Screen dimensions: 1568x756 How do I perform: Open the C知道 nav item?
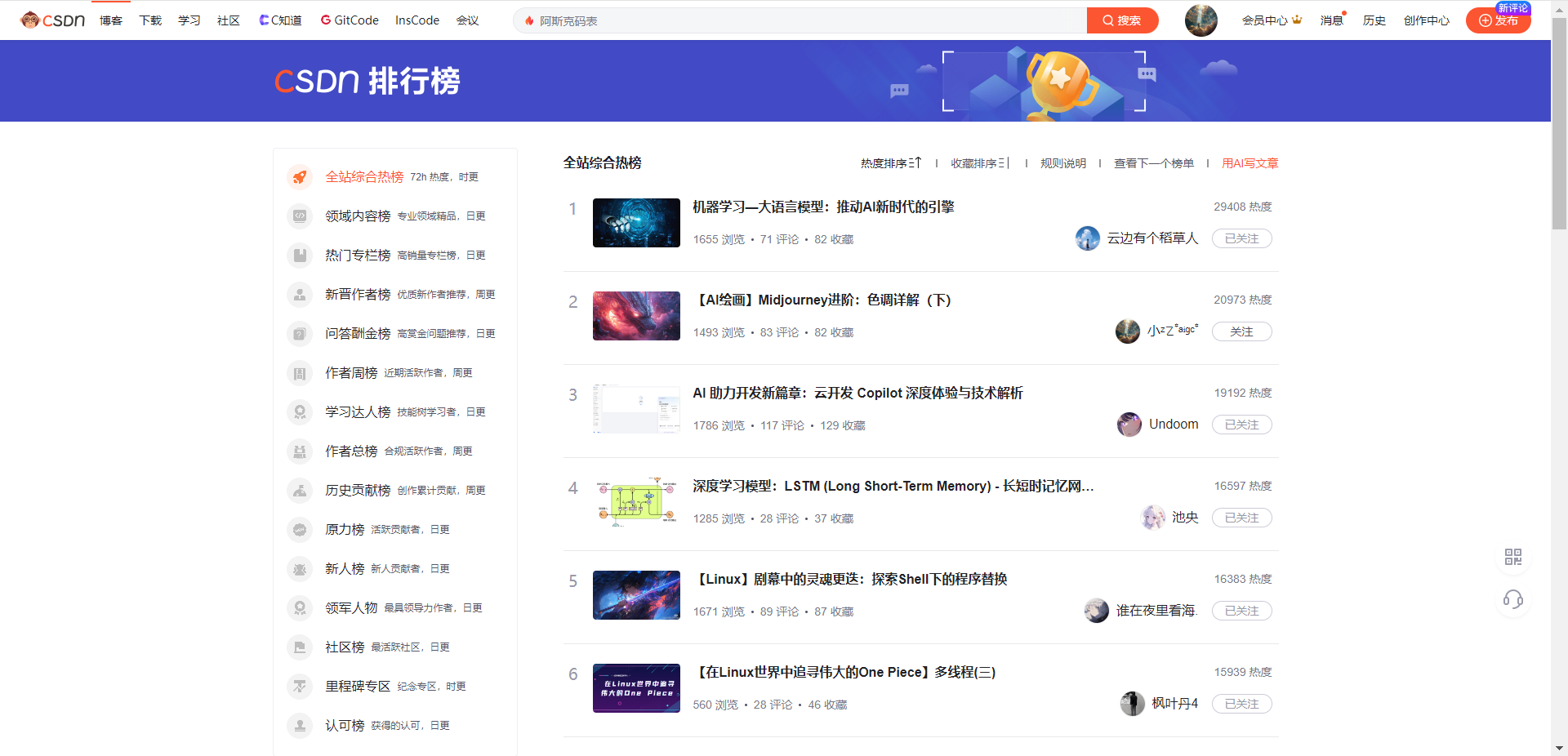point(280,20)
